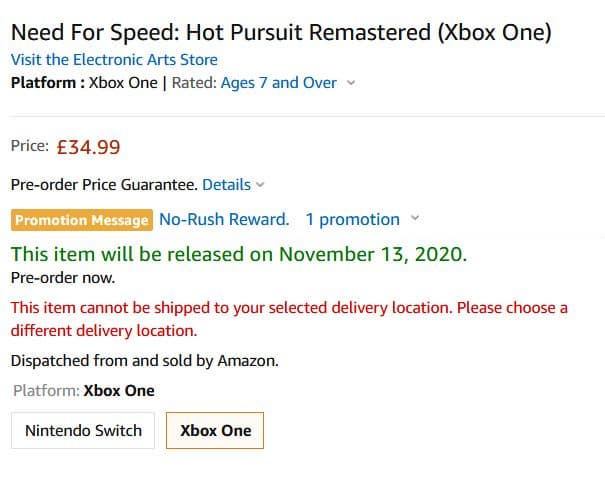
Task: Click the Pre-order now text
Action: point(62,277)
